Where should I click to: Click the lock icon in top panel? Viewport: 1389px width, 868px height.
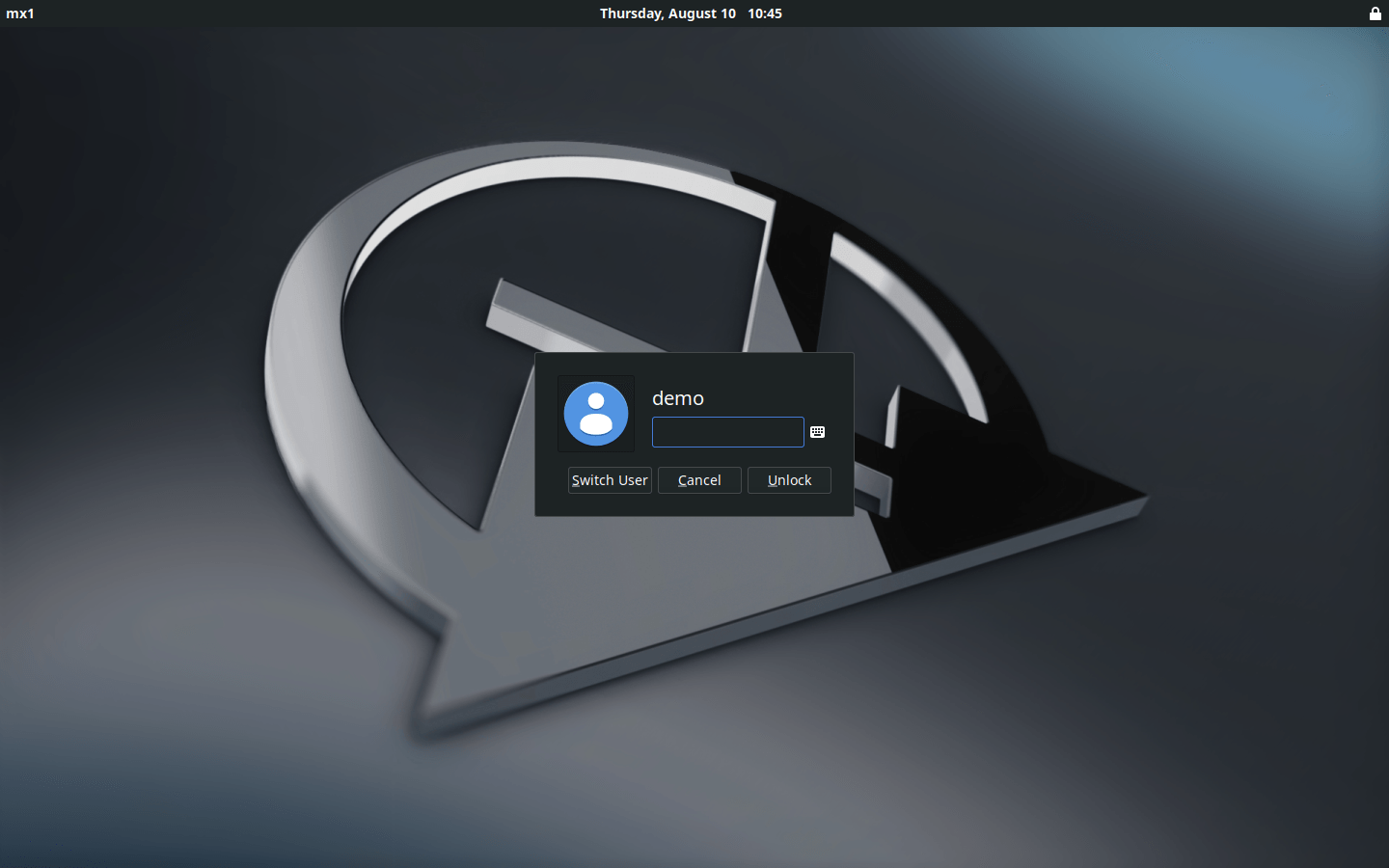(x=1375, y=14)
